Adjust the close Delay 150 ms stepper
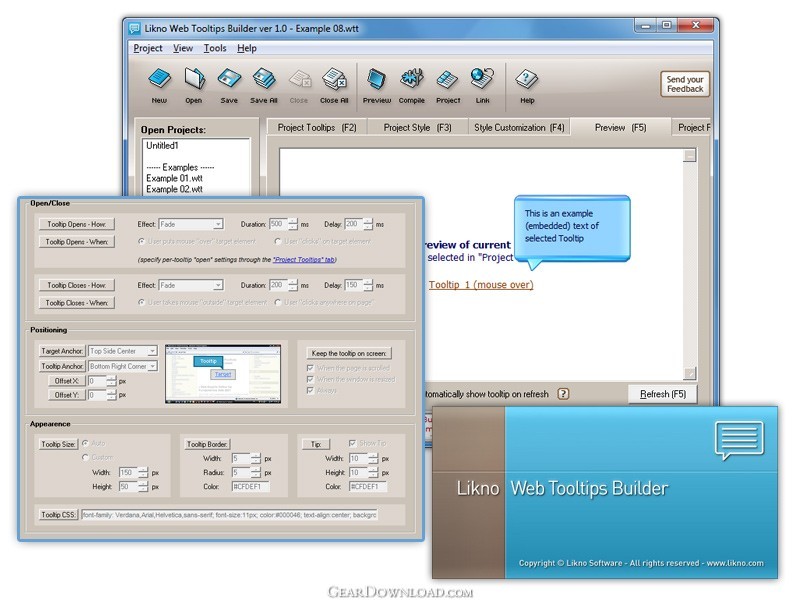The height and width of the screenshot is (600, 800). tap(368, 285)
